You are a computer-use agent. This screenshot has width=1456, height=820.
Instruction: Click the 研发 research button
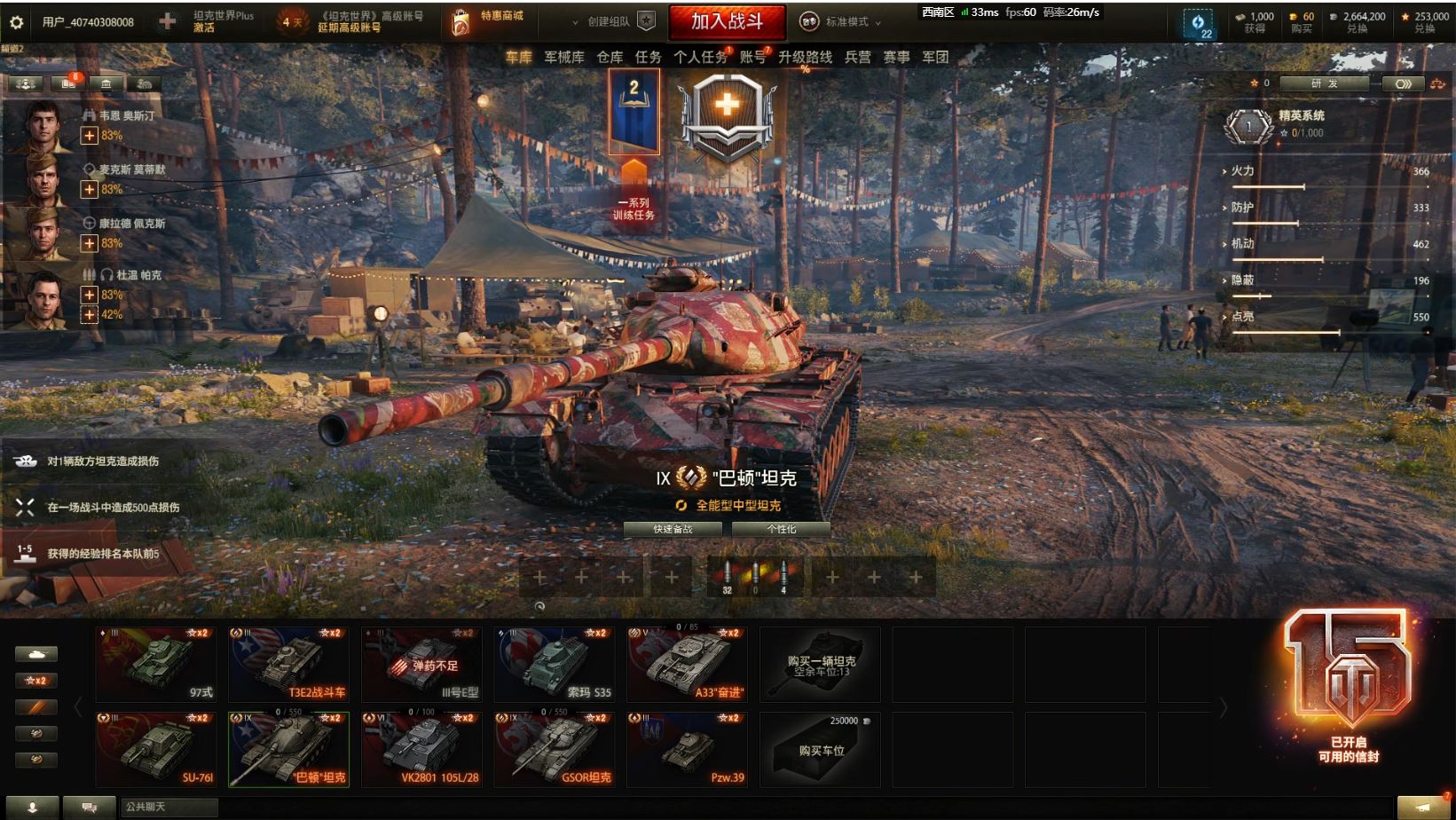click(1325, 83)
